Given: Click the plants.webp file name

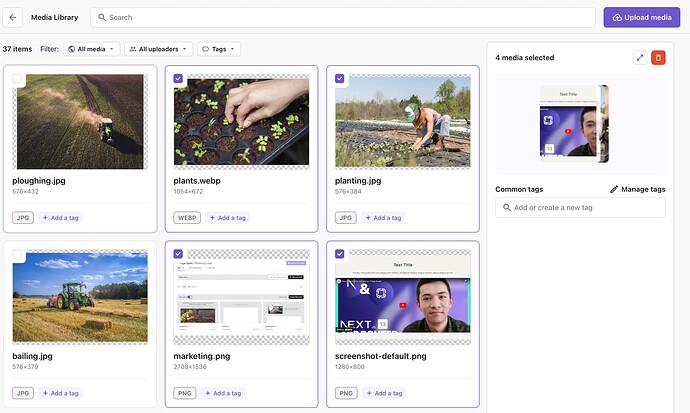Looking at the screenshot, I should (197, 181).
